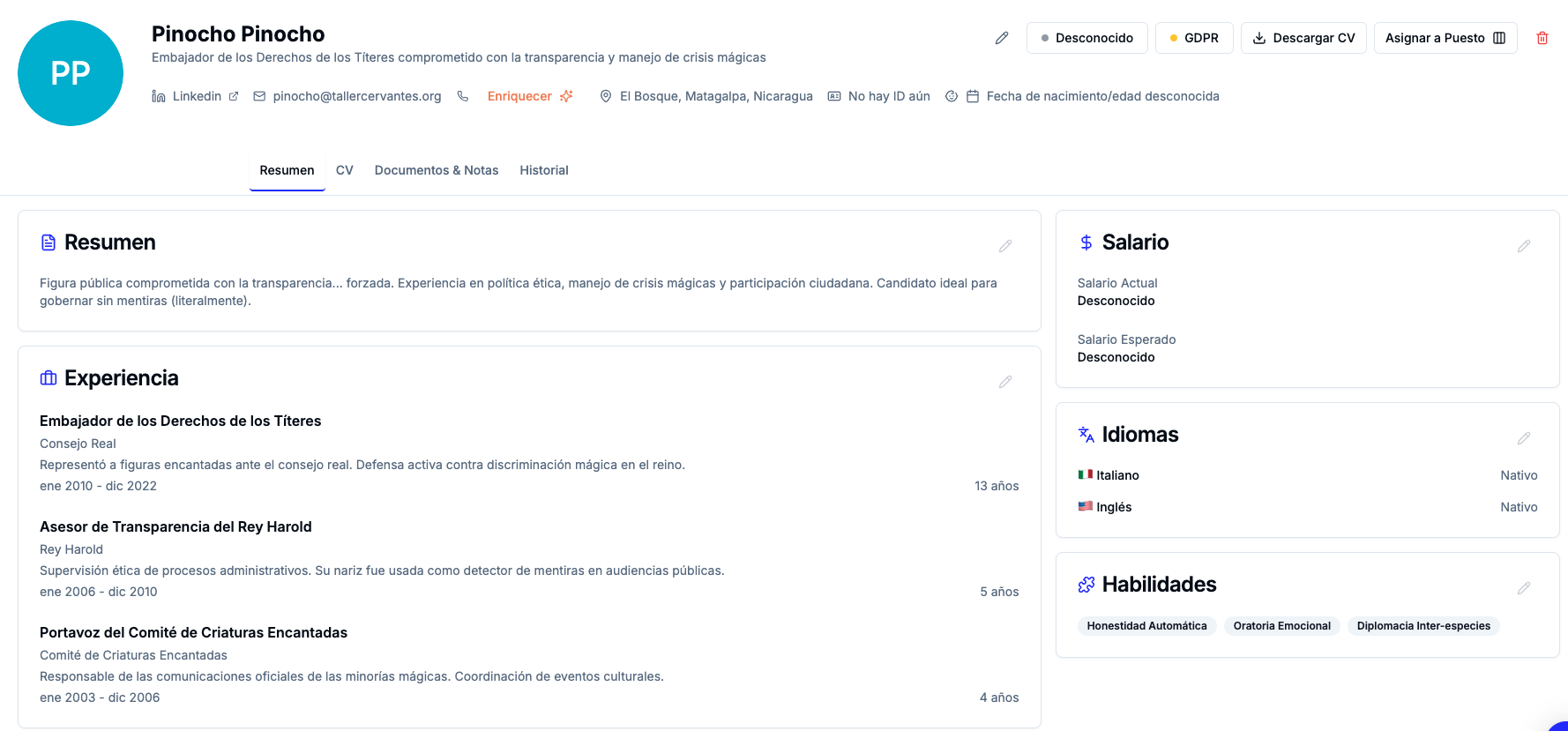Select the Resumen tab
This screenshot has width=1568, height=731.
[287, 170]
